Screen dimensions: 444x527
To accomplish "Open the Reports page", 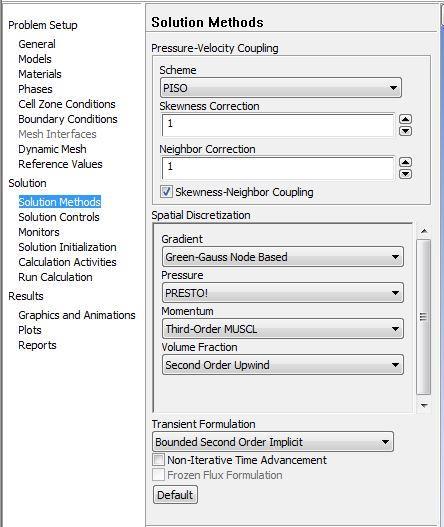I will coord(37,345).
